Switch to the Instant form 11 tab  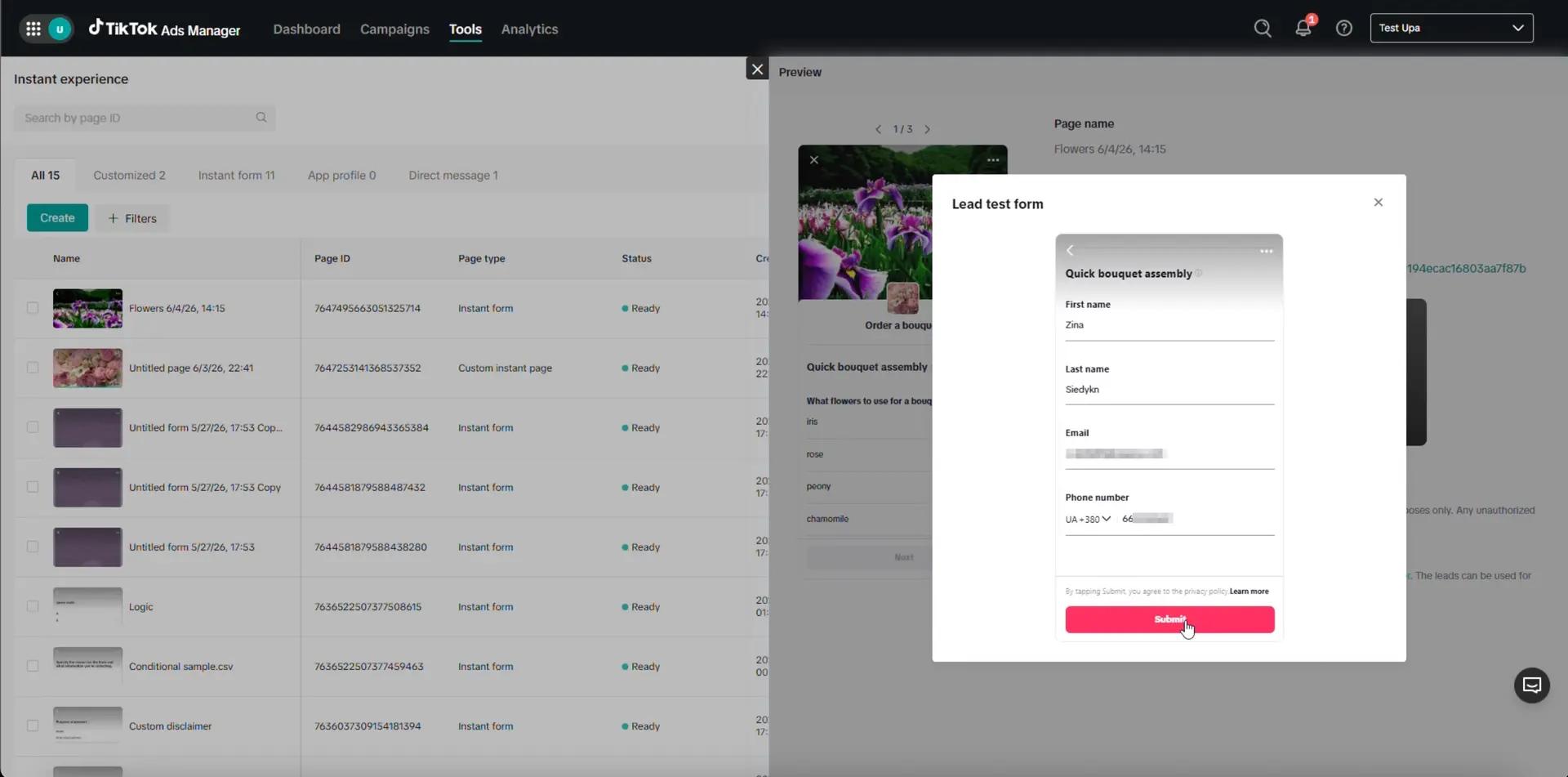pos(236,176)
